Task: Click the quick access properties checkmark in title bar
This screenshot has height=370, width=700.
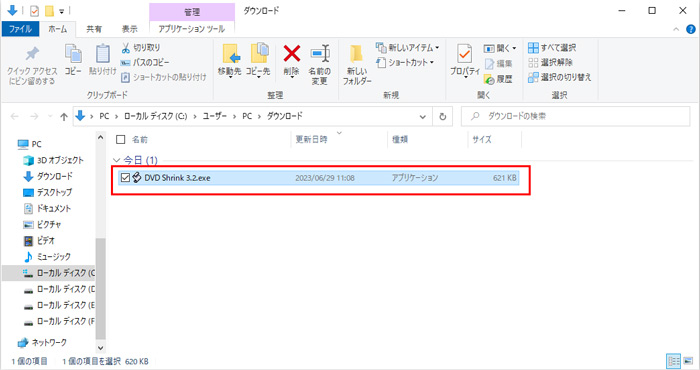Action: click(34, 11)
